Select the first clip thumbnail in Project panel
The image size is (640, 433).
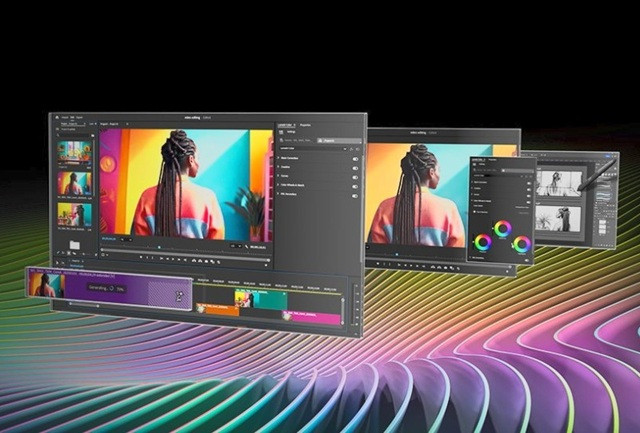point(75,151)
